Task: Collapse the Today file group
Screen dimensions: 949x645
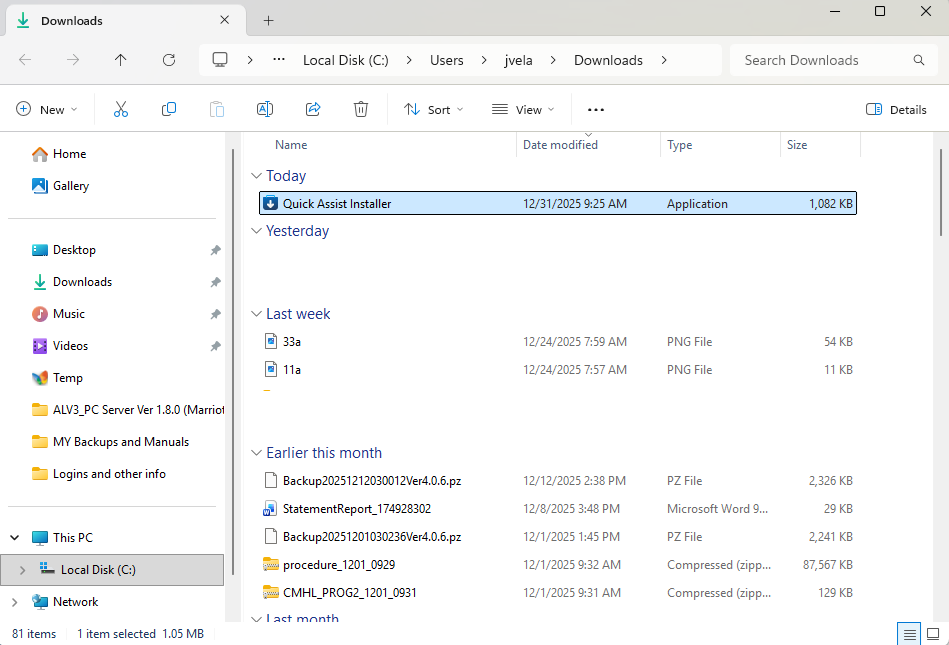Action: pos(256,176)
